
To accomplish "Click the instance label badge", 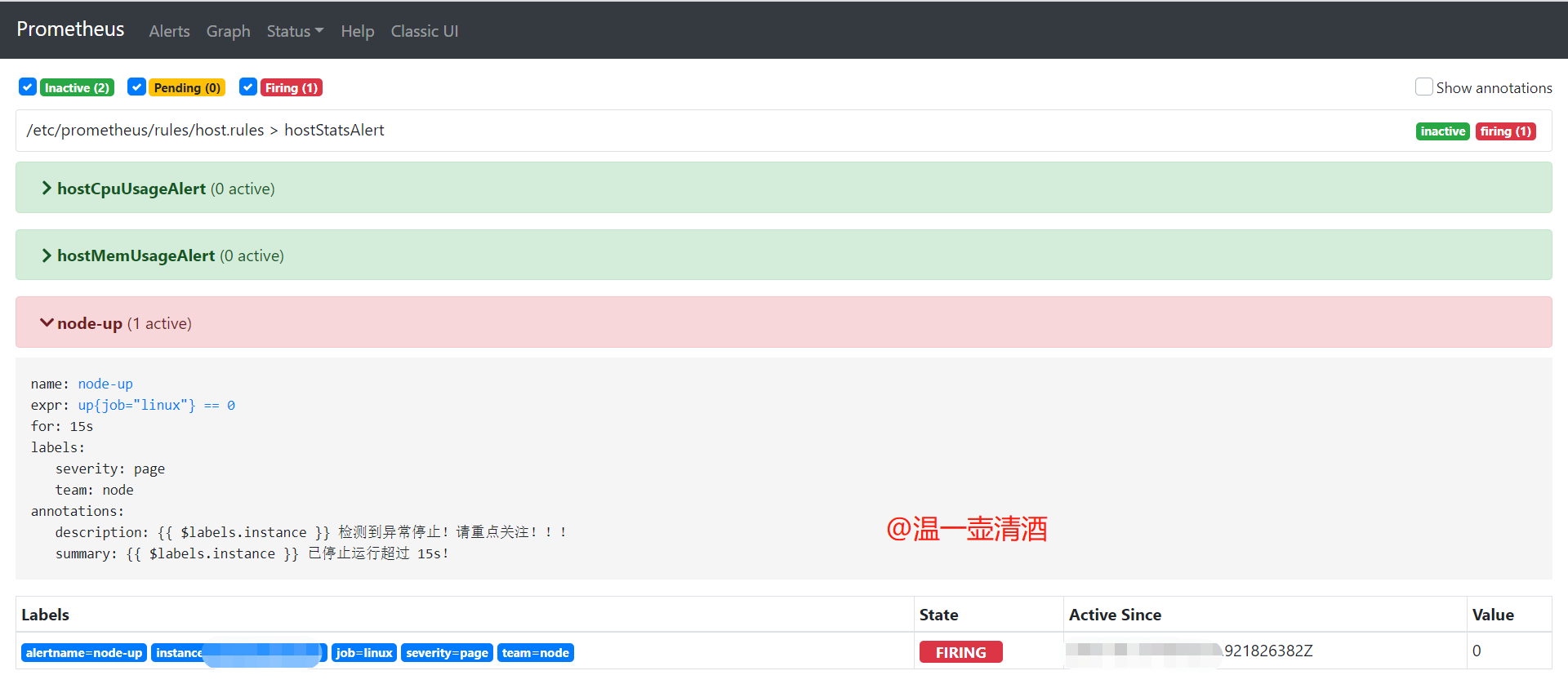I will (239, 653).
